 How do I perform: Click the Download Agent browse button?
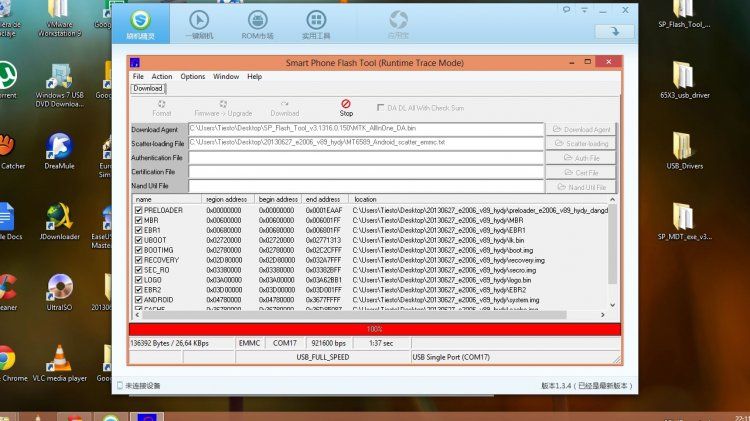[x=581, y=129]
